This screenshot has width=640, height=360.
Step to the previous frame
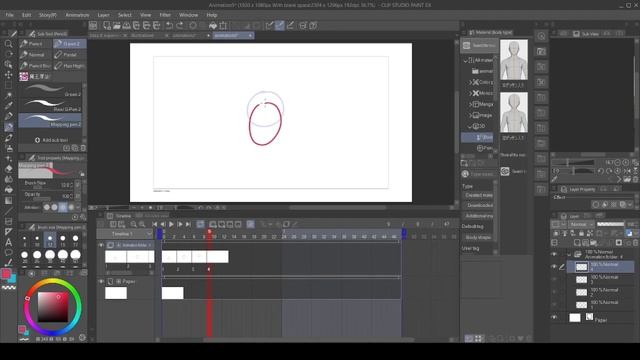(x=162, y=224)
